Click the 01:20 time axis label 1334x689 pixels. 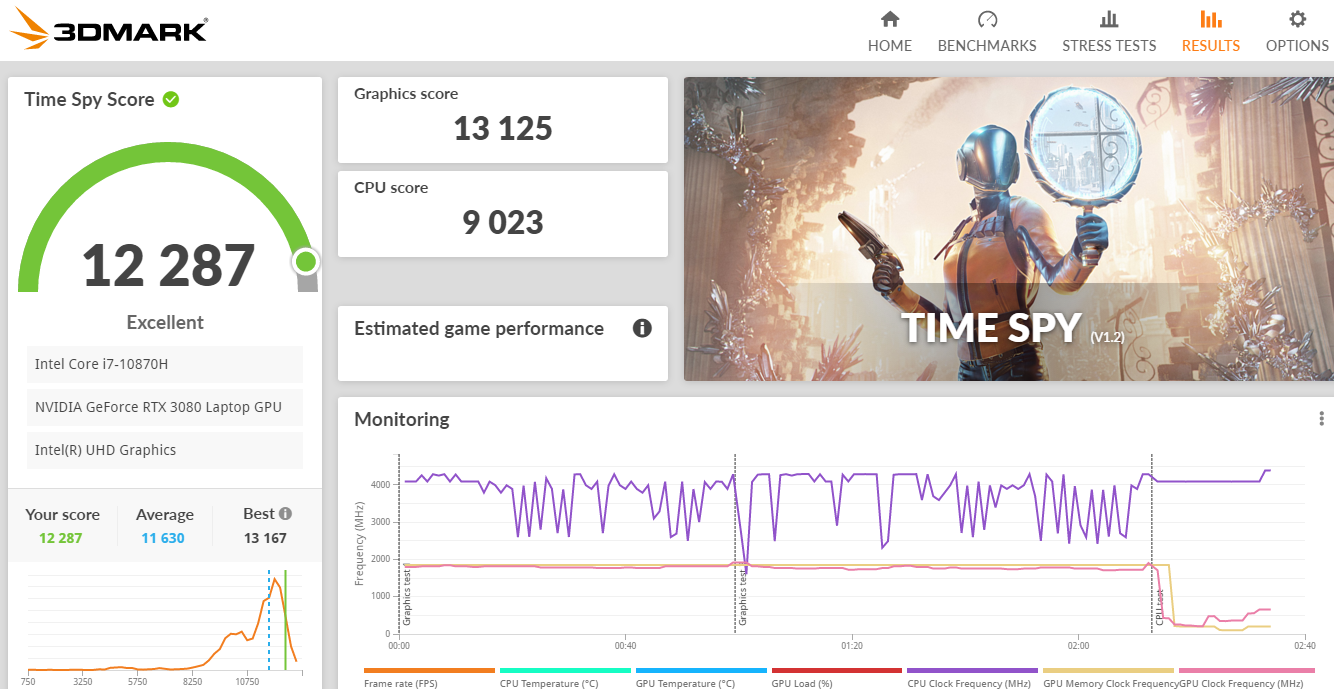(852, 646)
